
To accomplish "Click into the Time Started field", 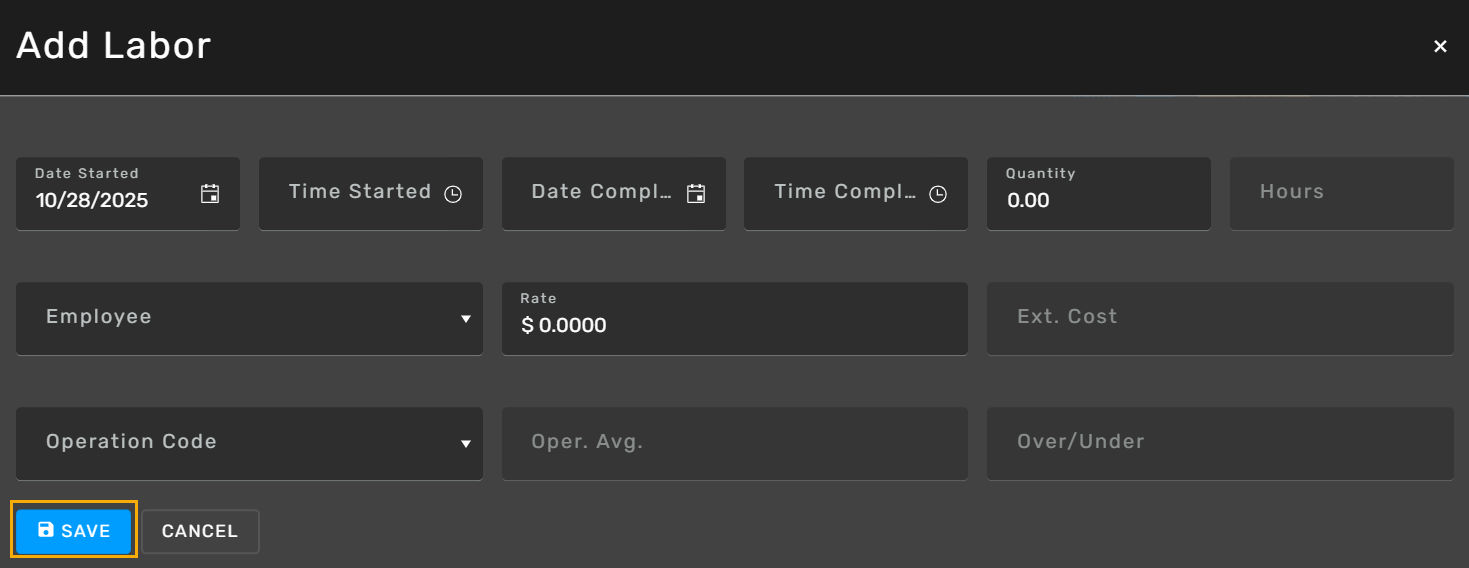I will point(355,193).
